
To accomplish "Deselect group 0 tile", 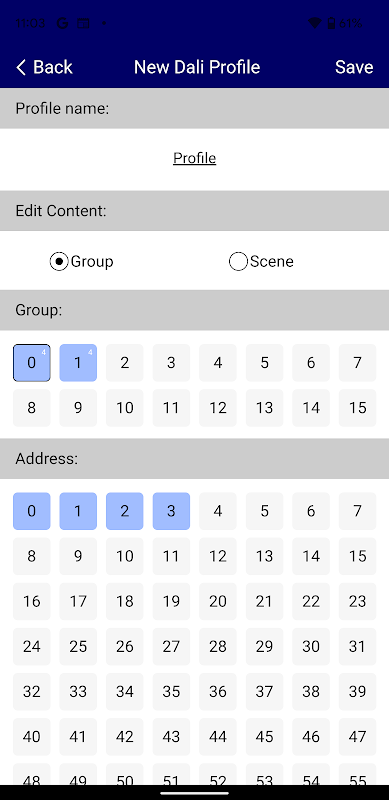I will (32, 363).
